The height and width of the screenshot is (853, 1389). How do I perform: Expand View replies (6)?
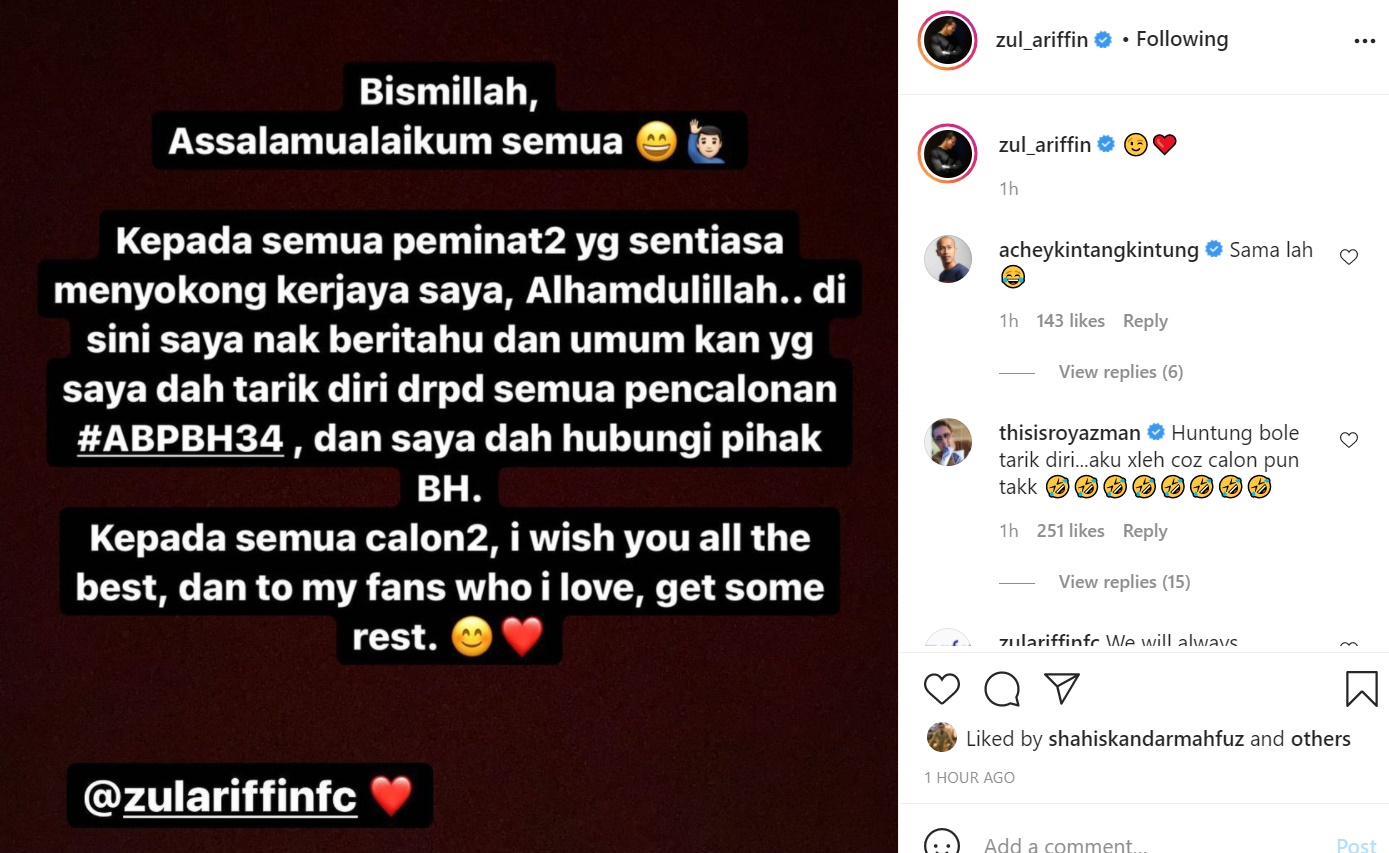(1121, 372)
